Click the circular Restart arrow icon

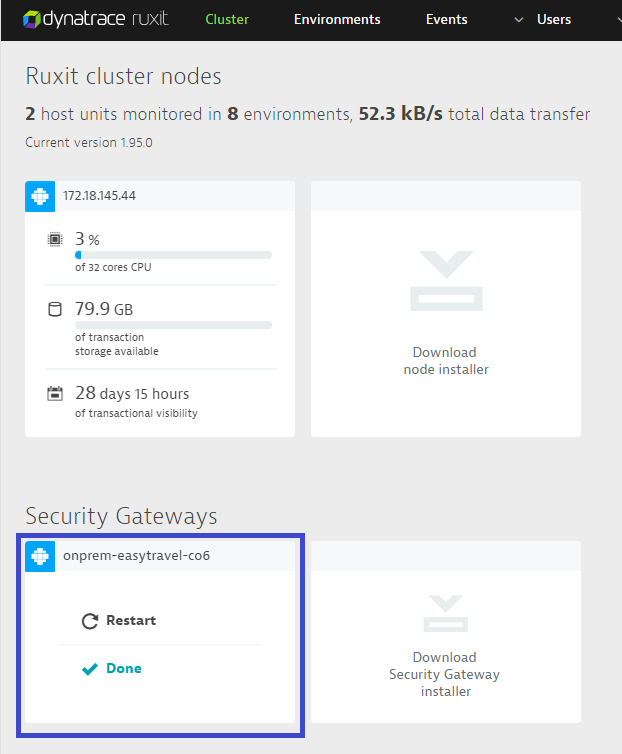pyautogui.click(x=90, y=621)
